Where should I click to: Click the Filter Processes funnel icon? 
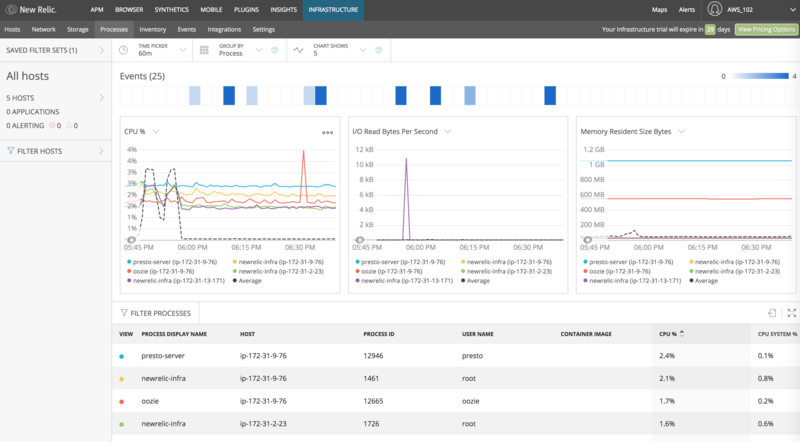tap(124, 312)
